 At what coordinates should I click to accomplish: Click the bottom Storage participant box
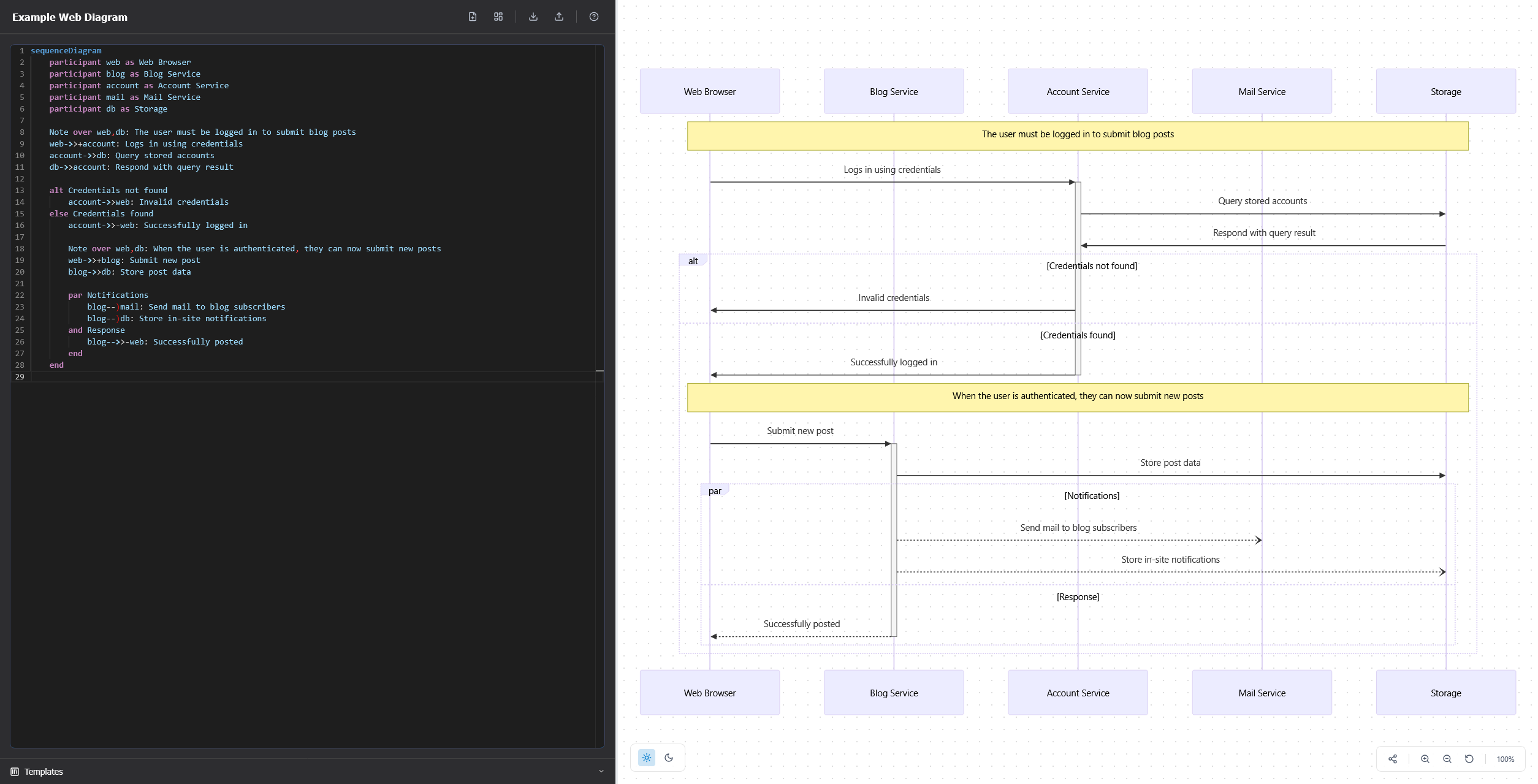[x=1445, y=693]
